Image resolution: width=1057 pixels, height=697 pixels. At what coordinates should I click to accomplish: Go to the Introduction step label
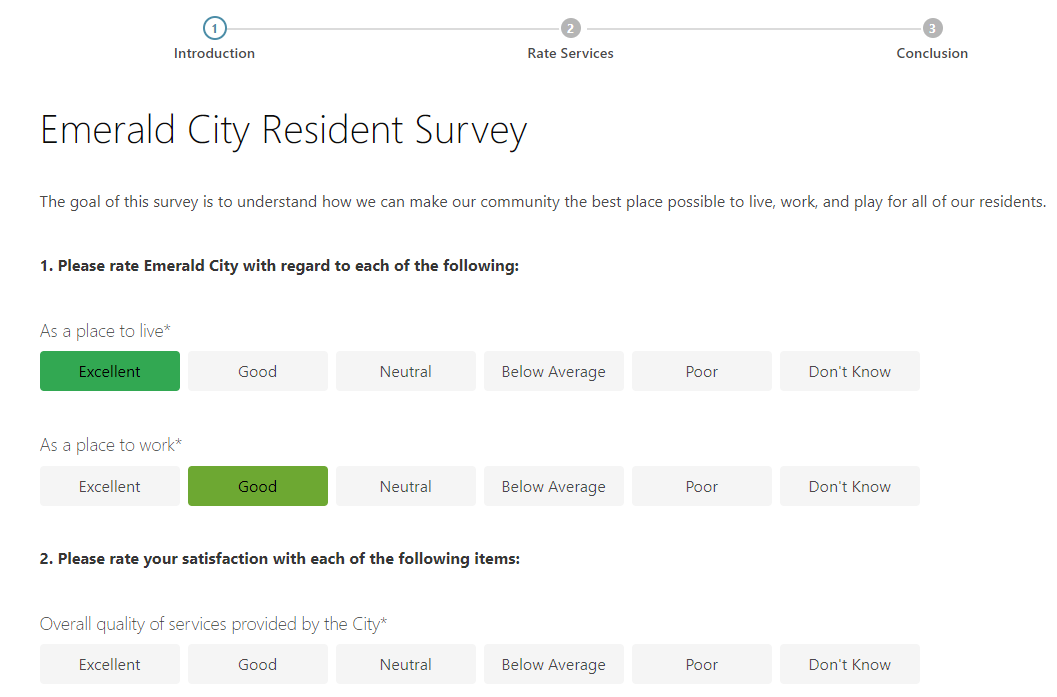point(214,53)
